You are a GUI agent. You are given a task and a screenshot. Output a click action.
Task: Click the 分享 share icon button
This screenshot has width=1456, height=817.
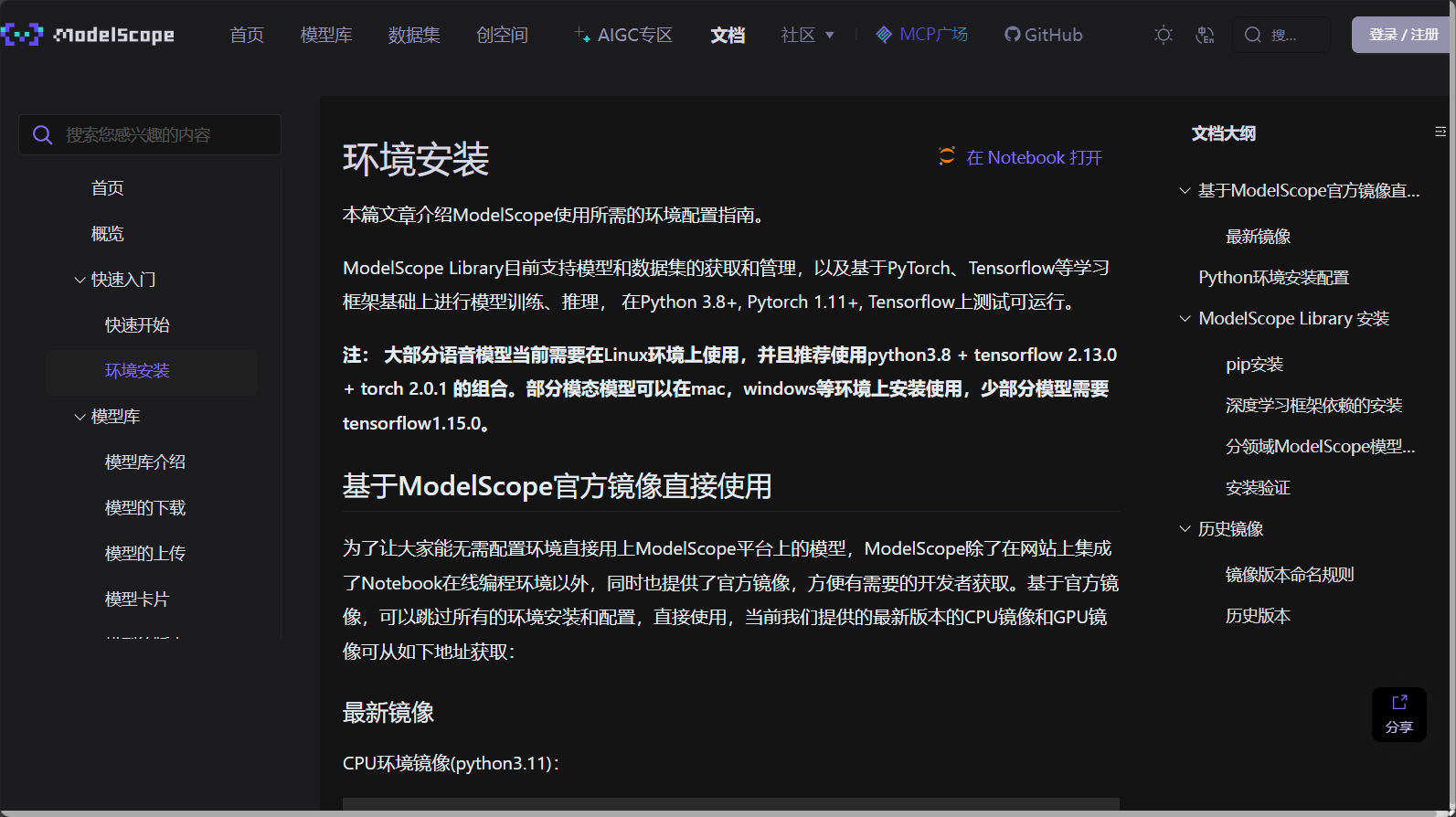tap(1399, 714)
